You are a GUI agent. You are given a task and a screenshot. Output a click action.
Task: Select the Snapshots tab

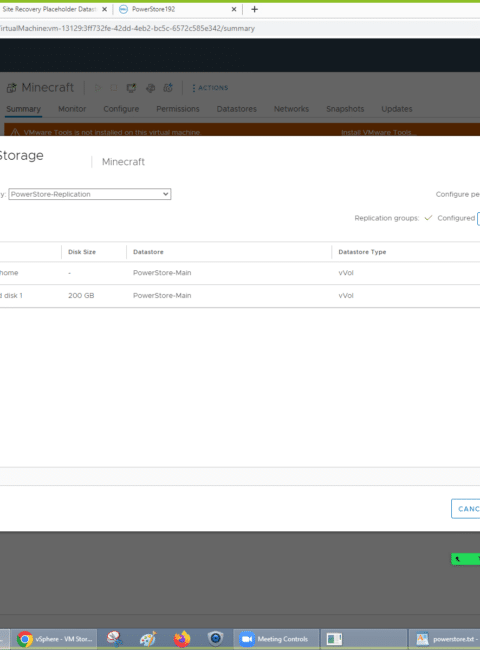pyautogui.click(x=345, y=109)
